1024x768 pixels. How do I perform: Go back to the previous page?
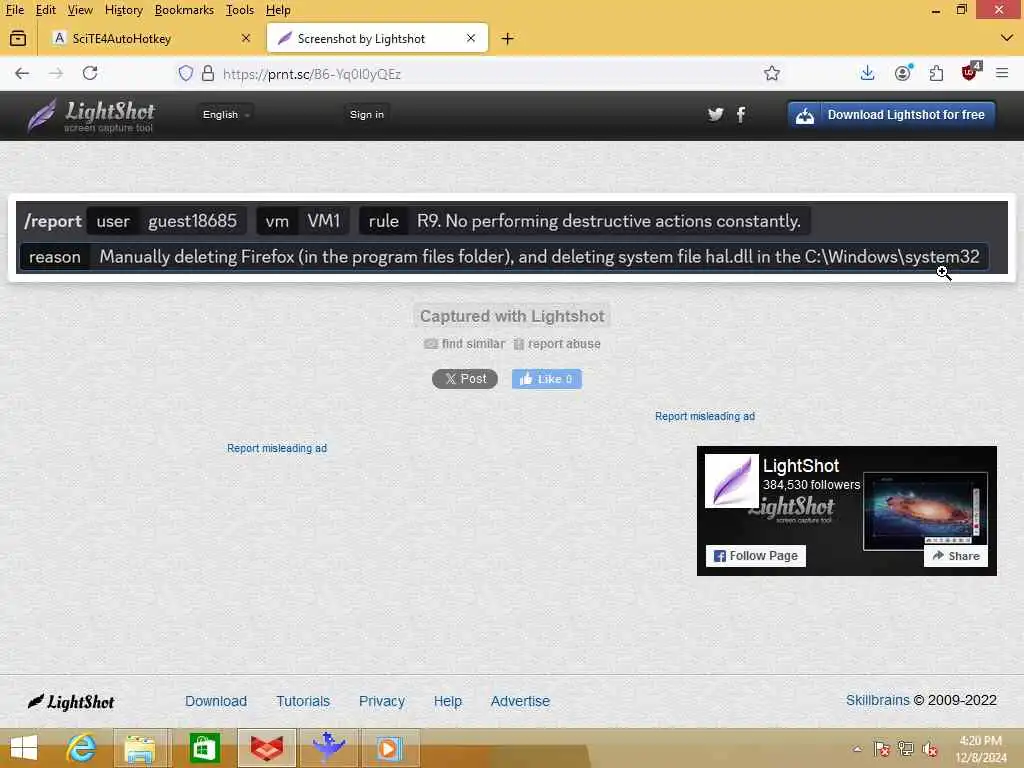coord(22,73)
